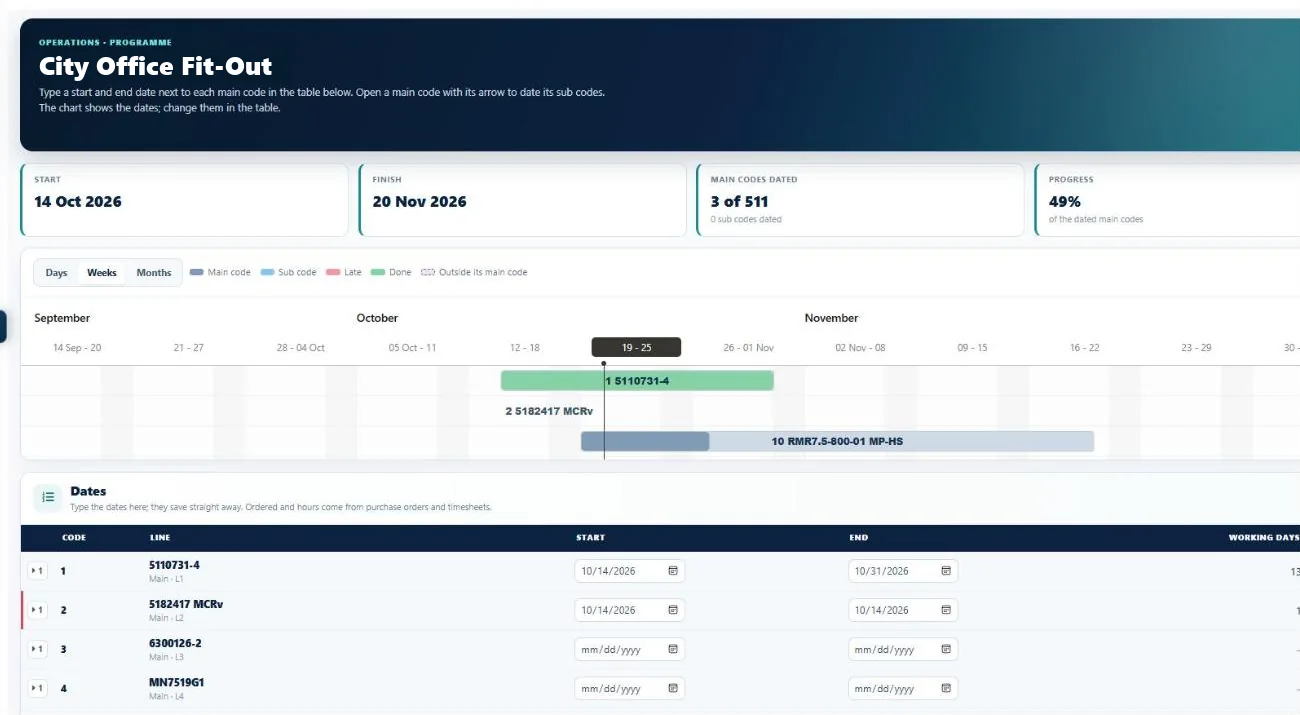This screenshot has width=1300, height=715.
Task: Click the 09 - 15 week header
Action: (x=973, y=348)
